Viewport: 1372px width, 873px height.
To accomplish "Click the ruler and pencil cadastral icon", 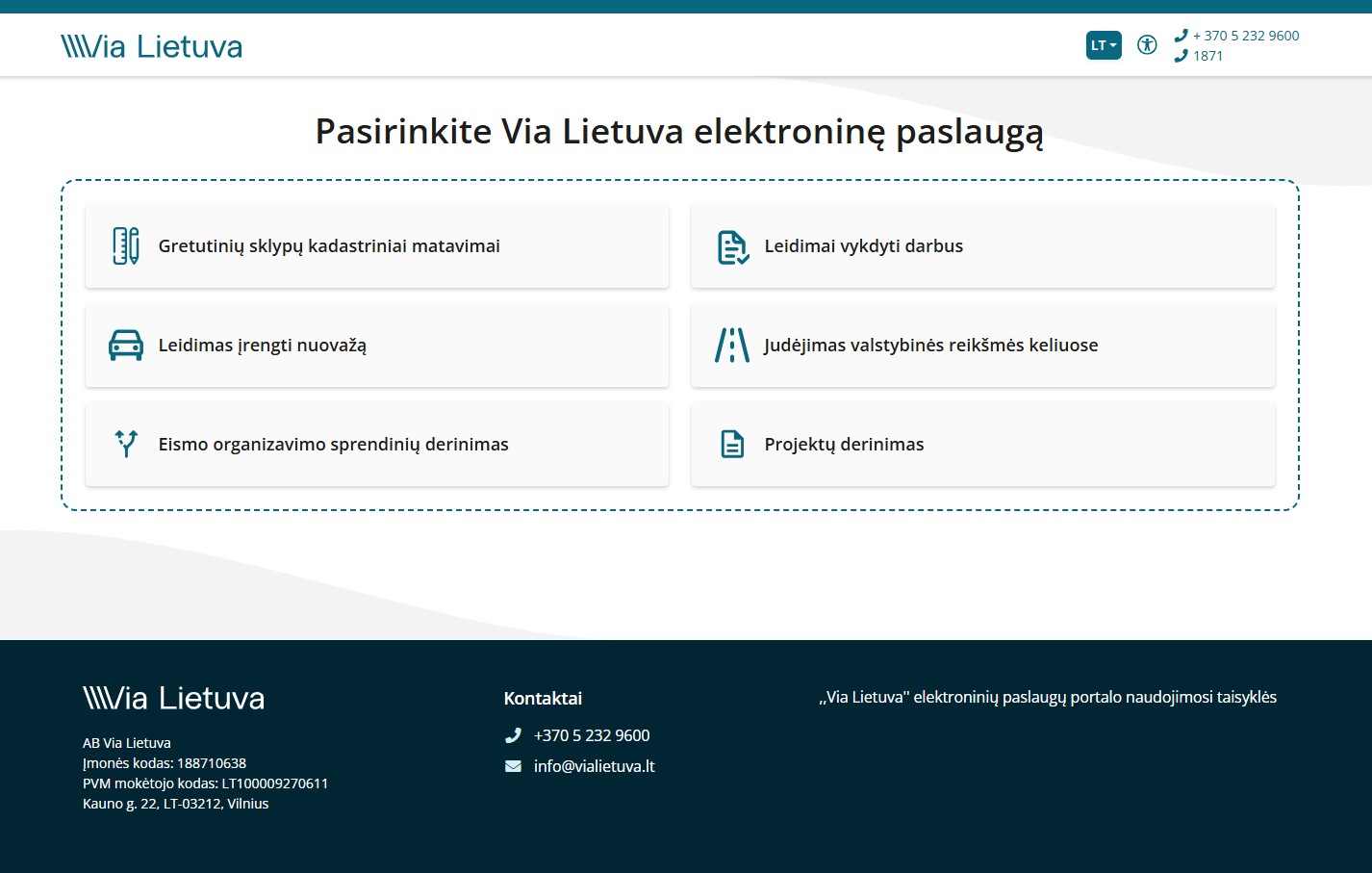I will [126, 246].
